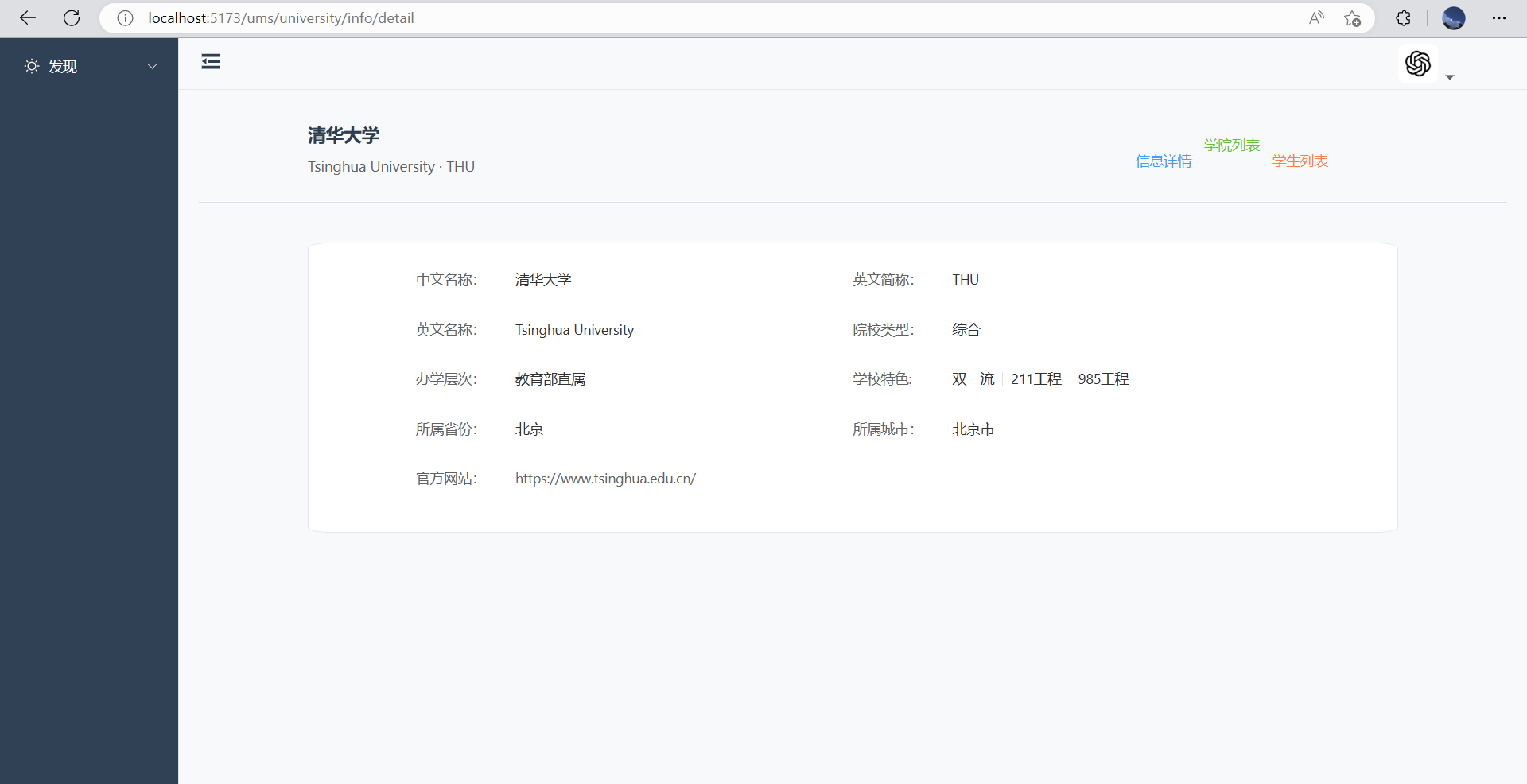Click the 英文简称 label
1527x784 pixels.
[884, 280]
